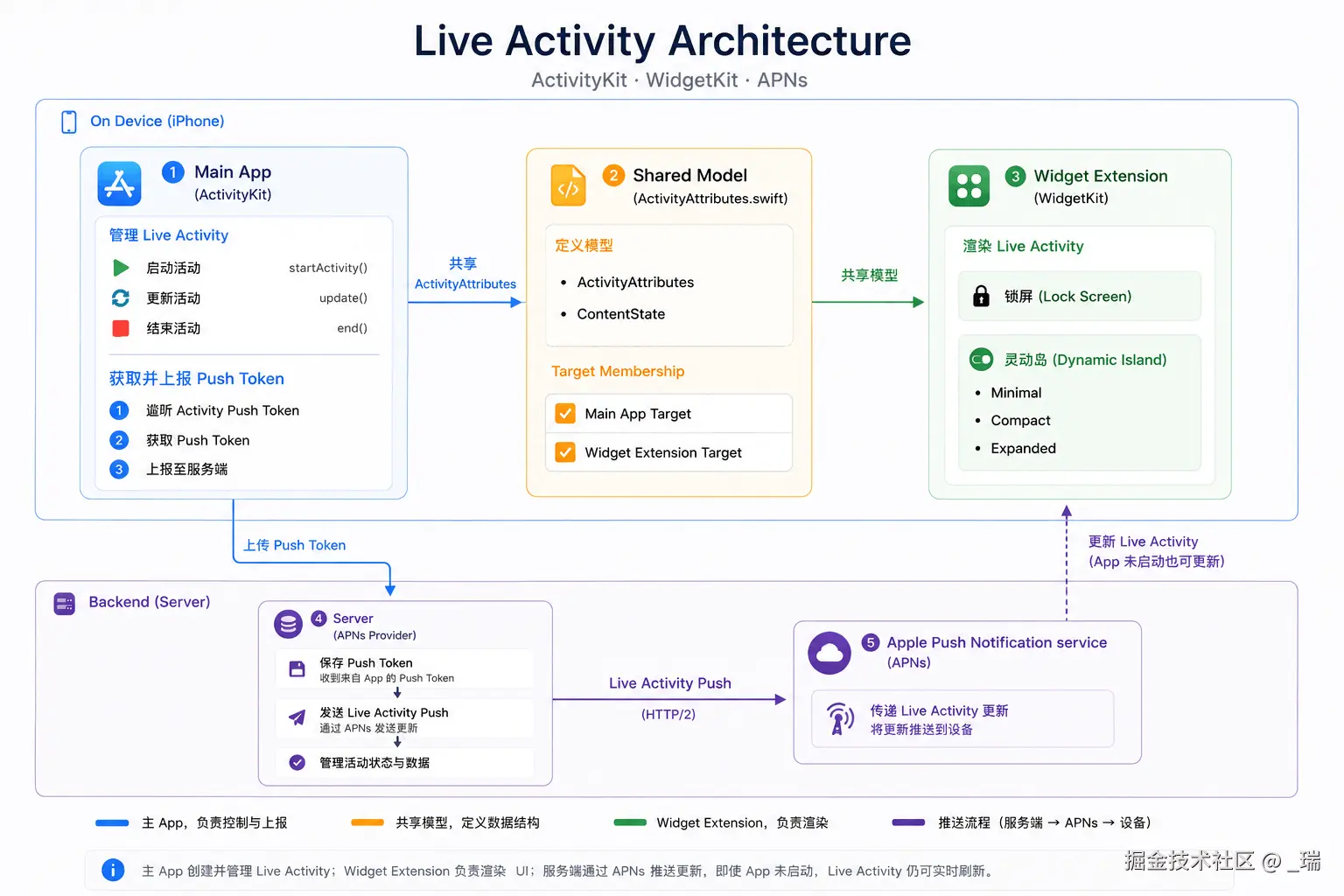Screen dimensions: 1344x896
Task: Click the green legend swatch for Widget Extension
Action: 630,822
